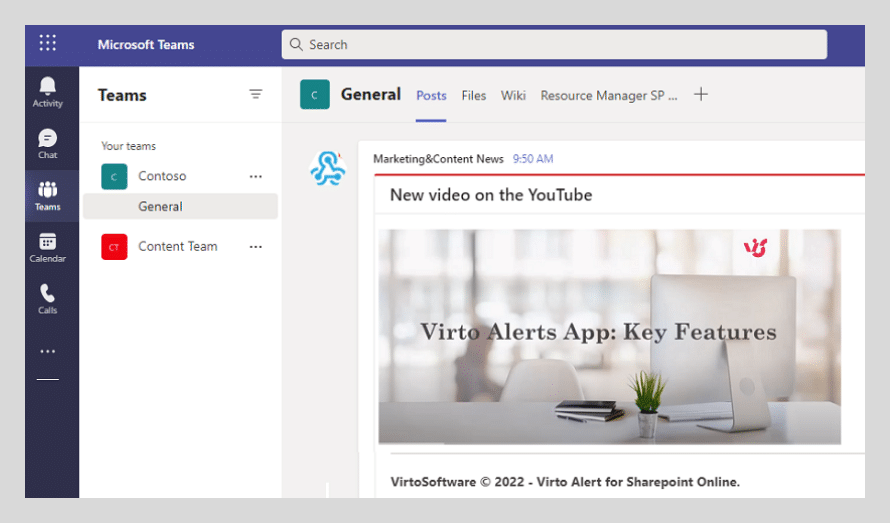Select the General channel in list
The image size is (890, 523).
pos(180,207)
